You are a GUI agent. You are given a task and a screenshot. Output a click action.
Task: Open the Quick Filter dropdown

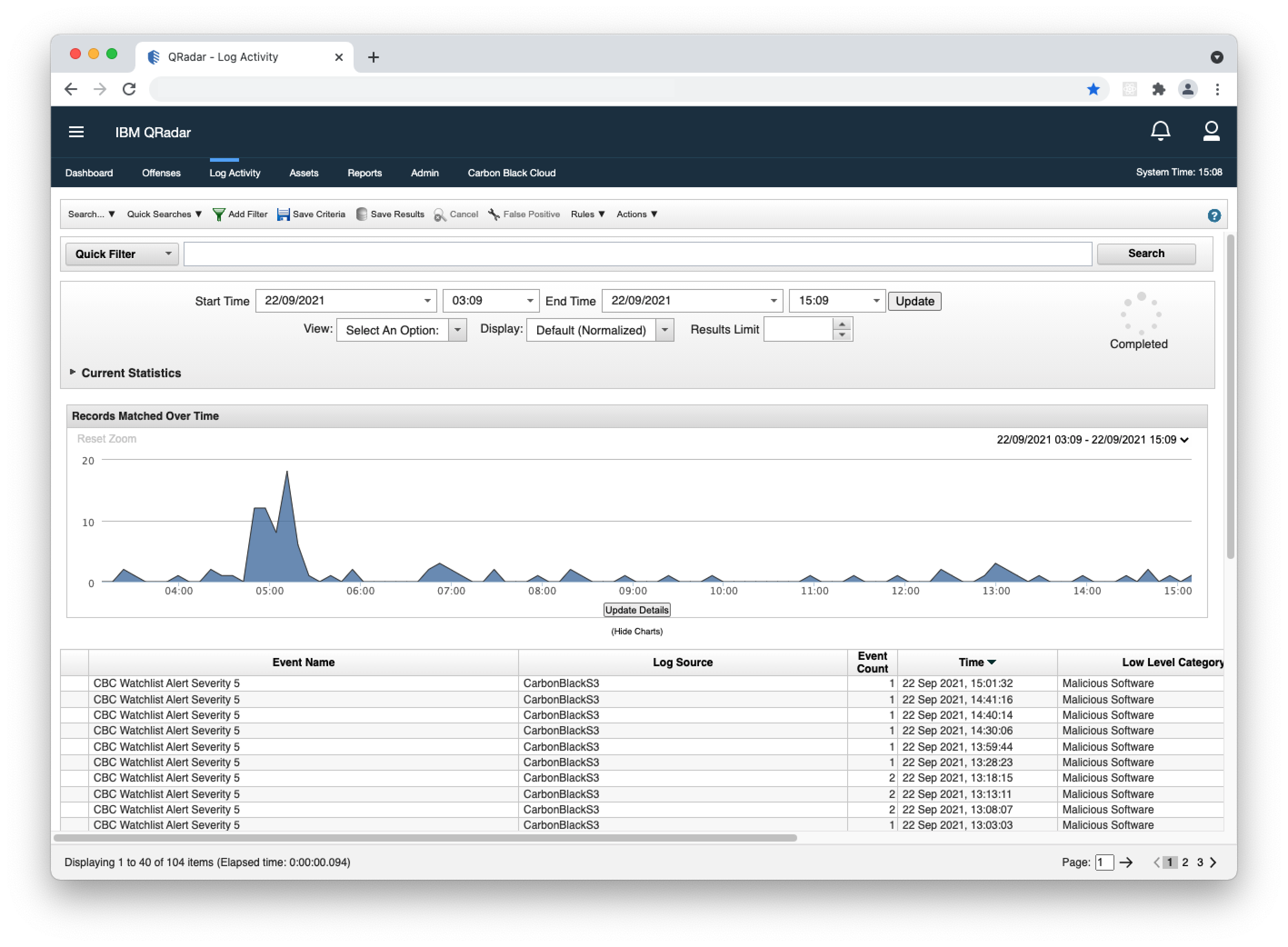tap(168, 254)
